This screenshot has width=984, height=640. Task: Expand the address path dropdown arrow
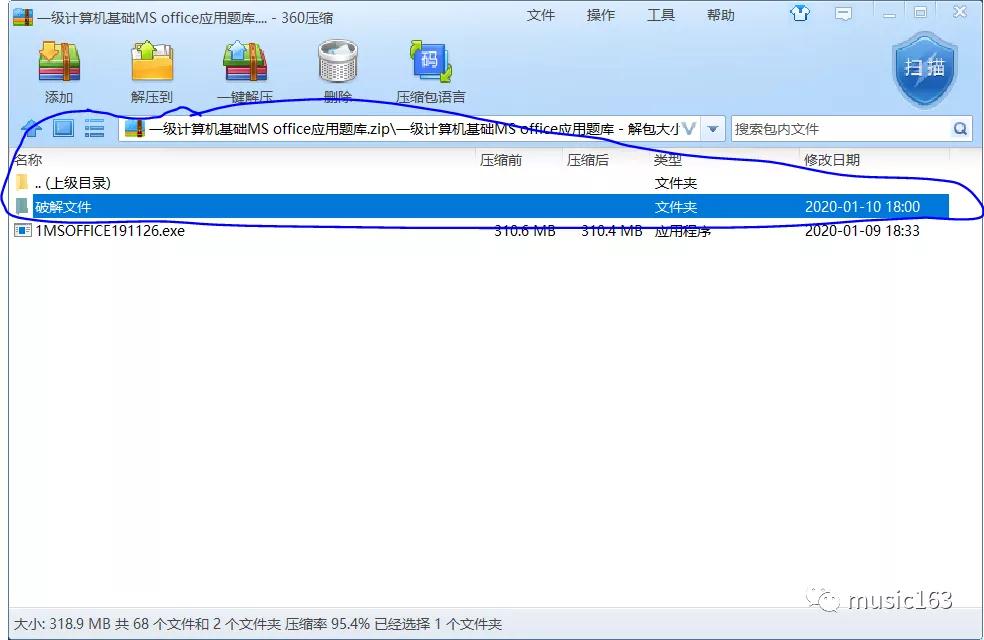[713, 129]
